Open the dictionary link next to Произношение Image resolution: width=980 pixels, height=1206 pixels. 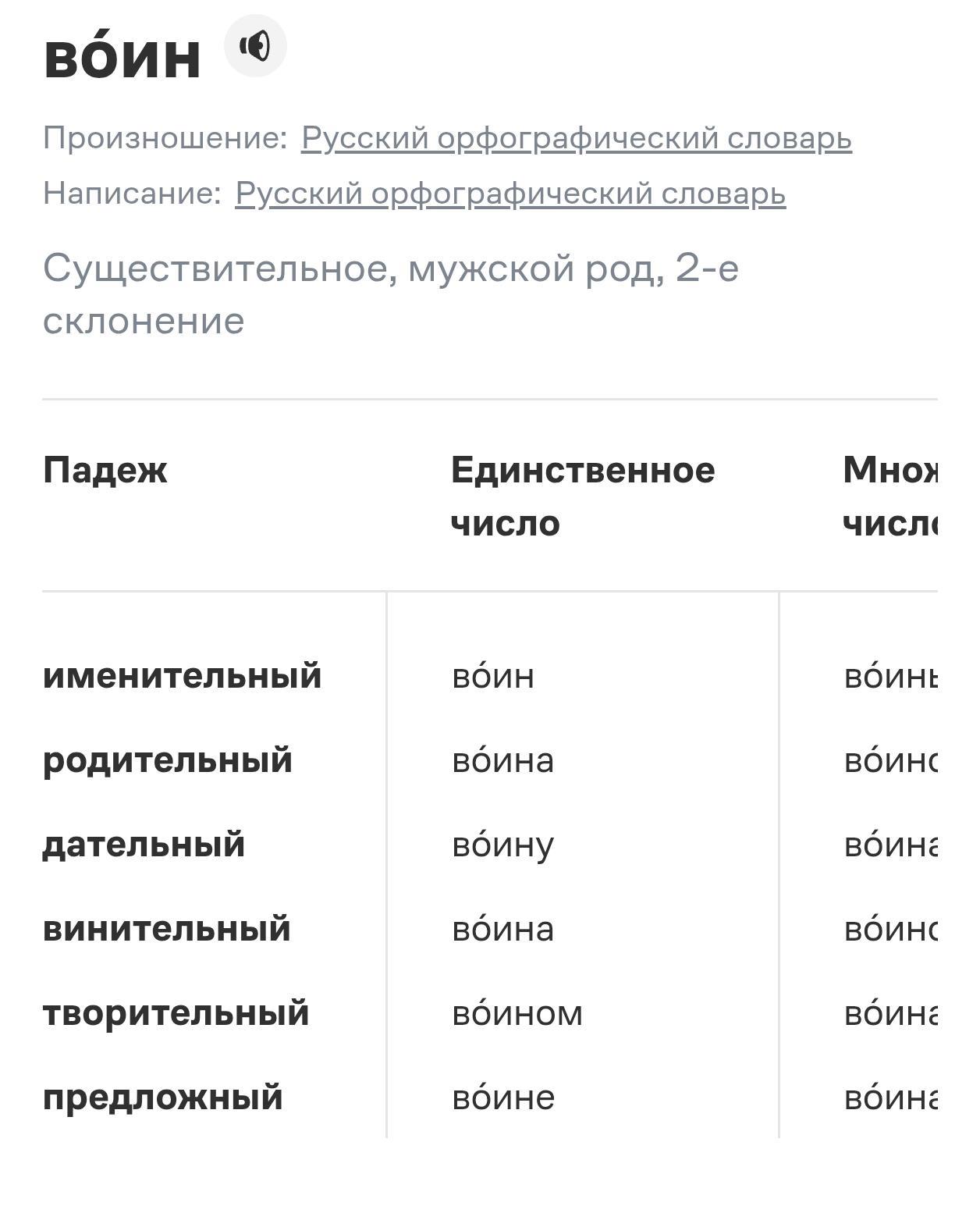(x=576, y=138)
